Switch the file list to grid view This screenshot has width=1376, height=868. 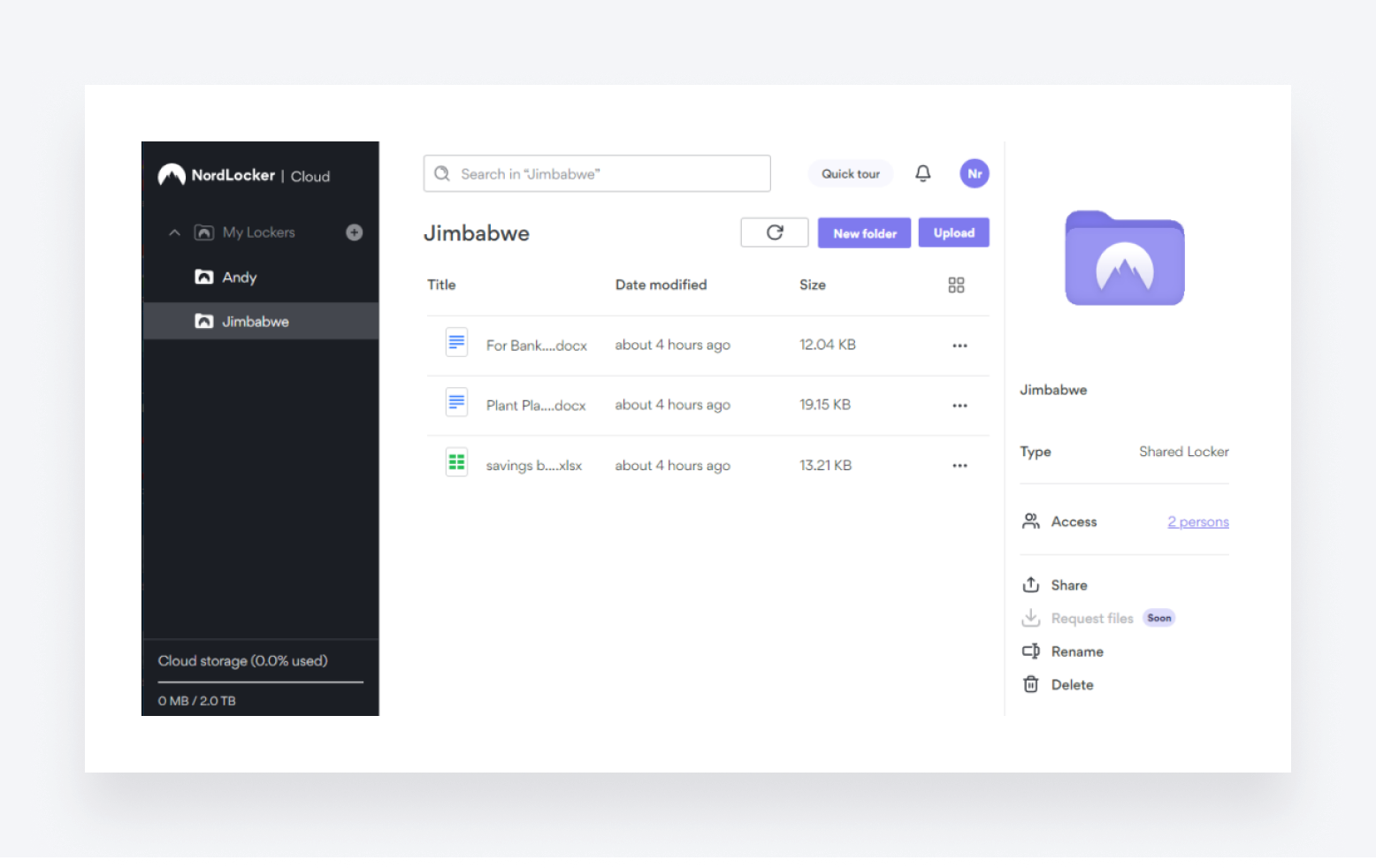click(955, 285)
